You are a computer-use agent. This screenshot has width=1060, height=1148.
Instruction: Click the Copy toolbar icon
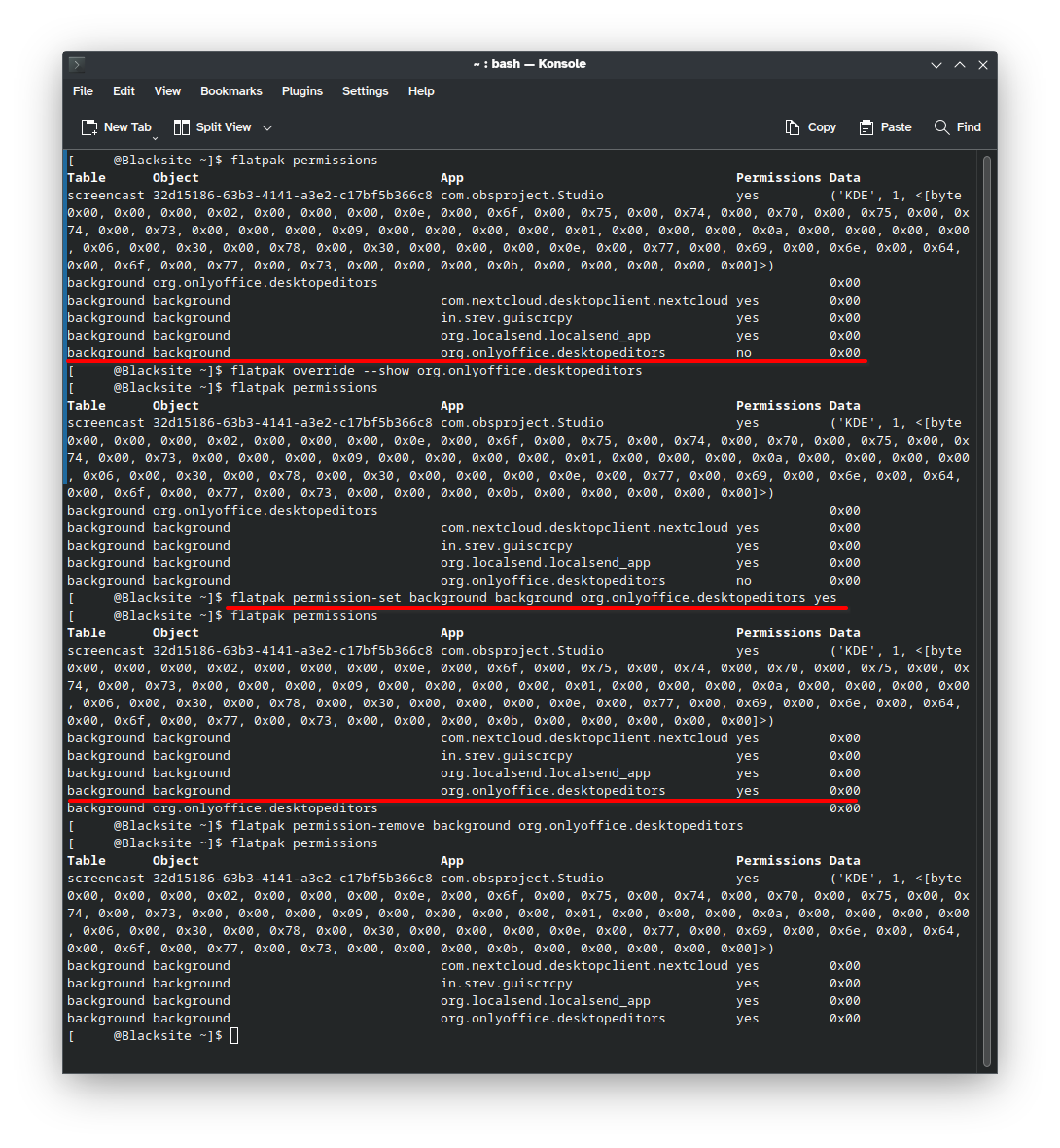click(792, 127)
